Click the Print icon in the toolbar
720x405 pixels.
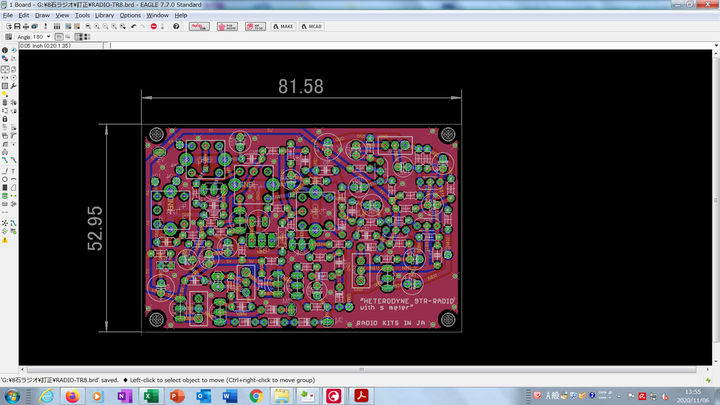coord(28,26)
